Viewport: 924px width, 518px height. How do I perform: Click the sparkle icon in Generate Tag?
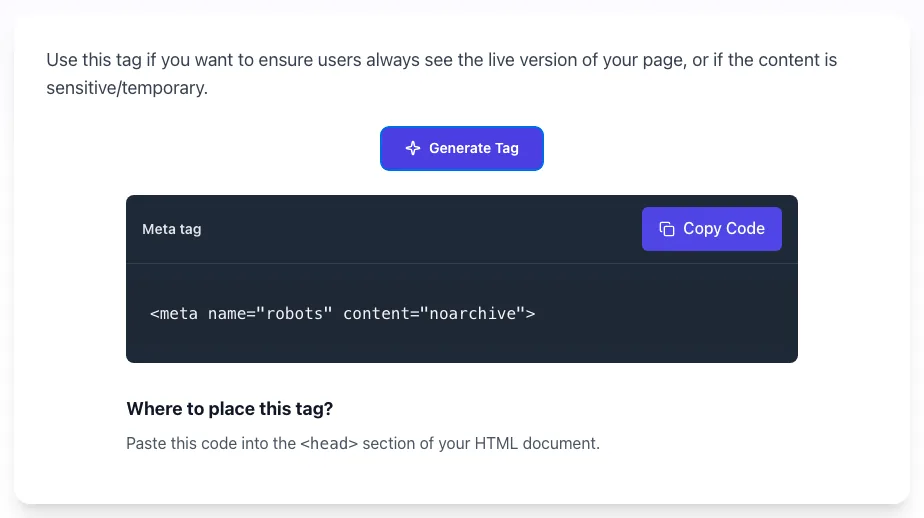point(413,149)
